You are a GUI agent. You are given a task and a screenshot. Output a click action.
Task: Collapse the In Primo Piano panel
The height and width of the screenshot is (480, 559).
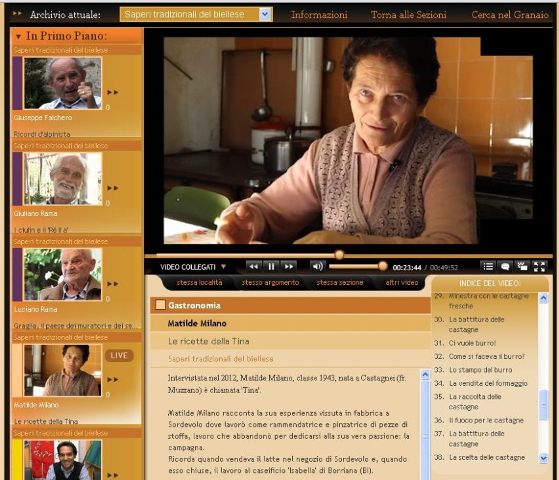(18, 36)
